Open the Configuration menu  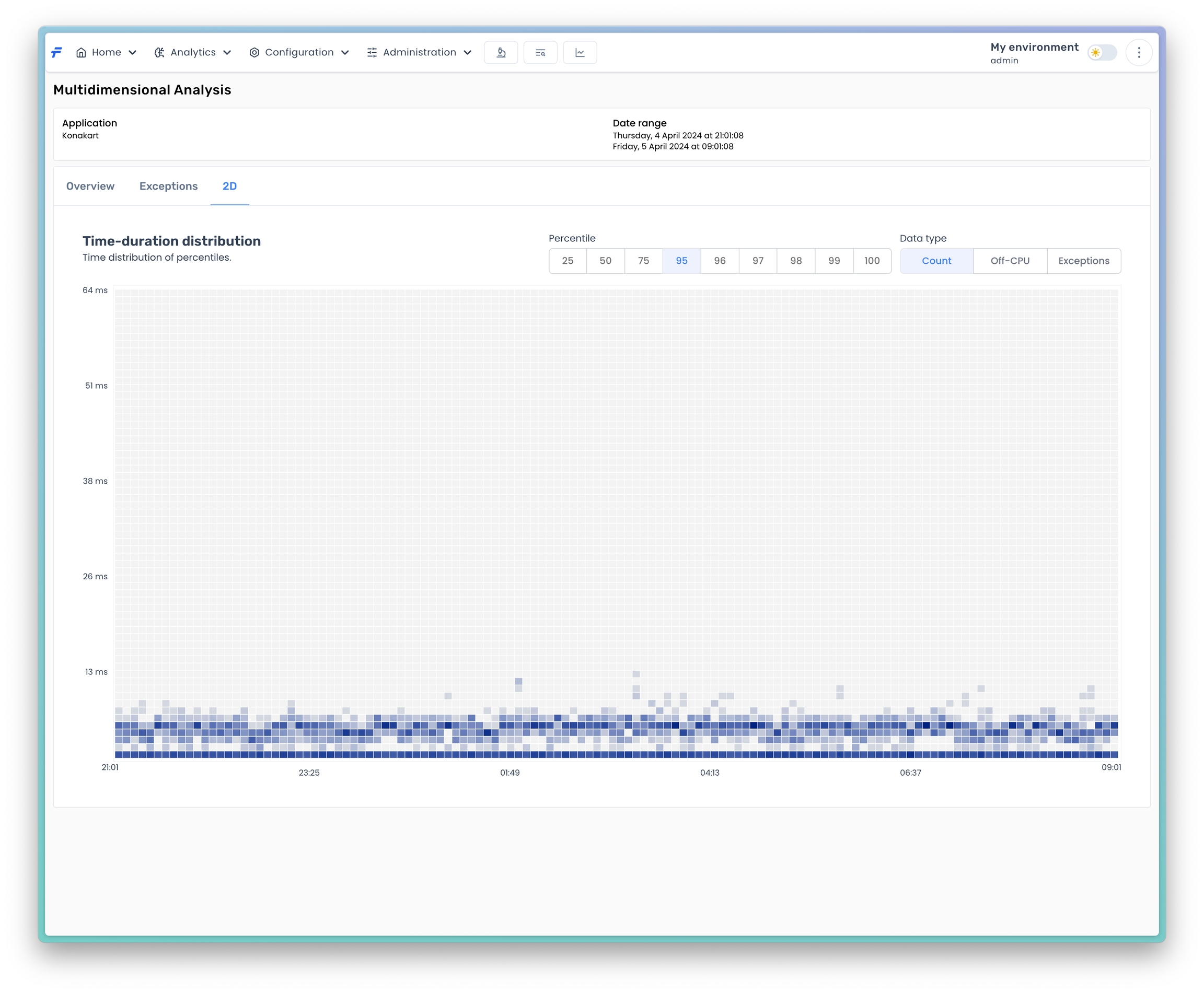(x=299, y=53)
